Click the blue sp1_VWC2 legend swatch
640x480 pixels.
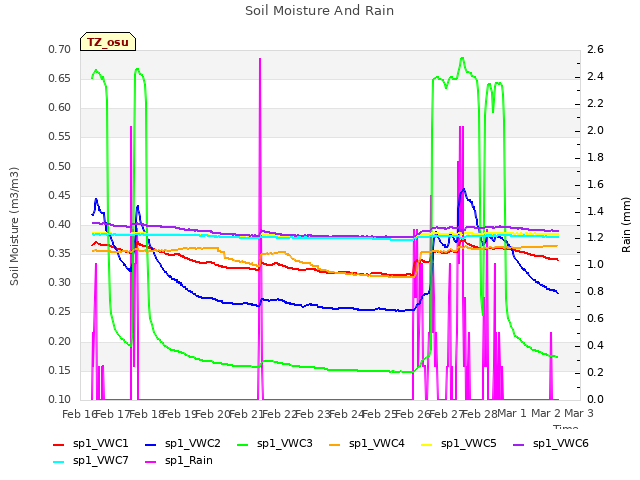[x=151, y=444]
